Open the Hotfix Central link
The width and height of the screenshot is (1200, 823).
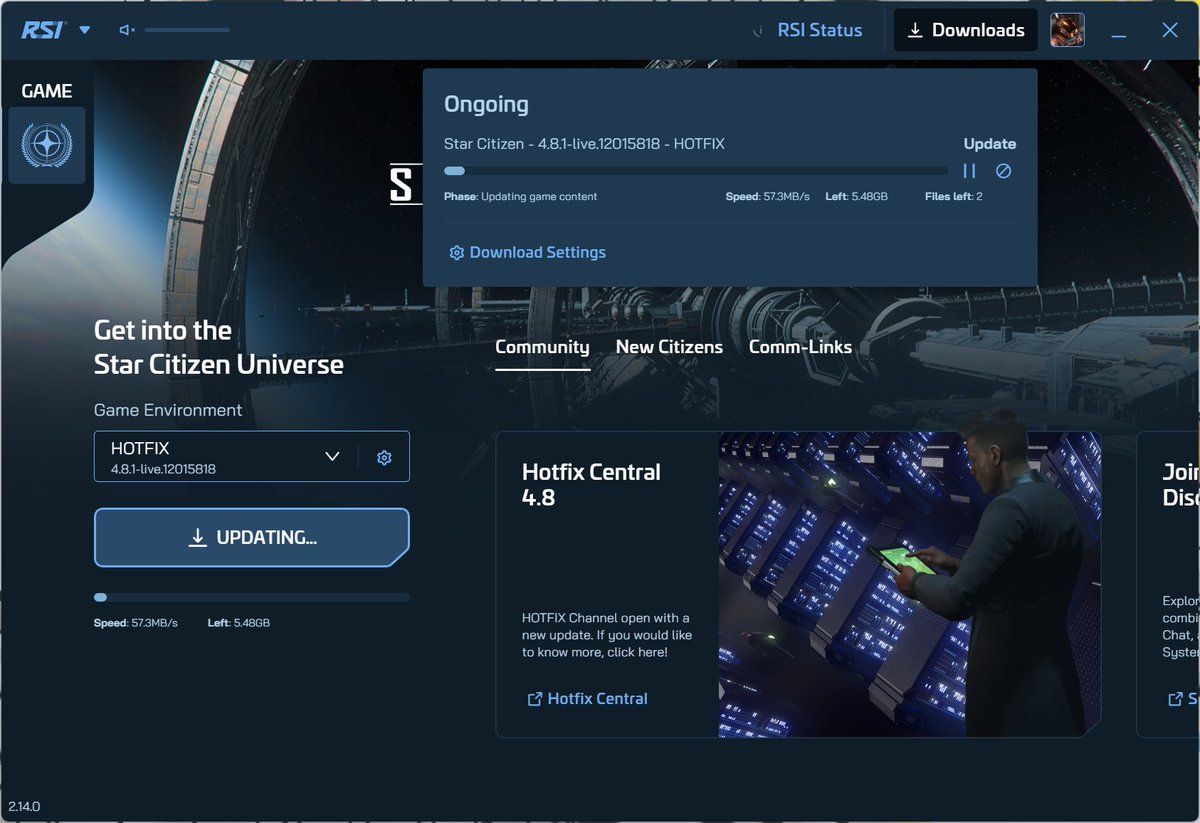coord(587,699)
